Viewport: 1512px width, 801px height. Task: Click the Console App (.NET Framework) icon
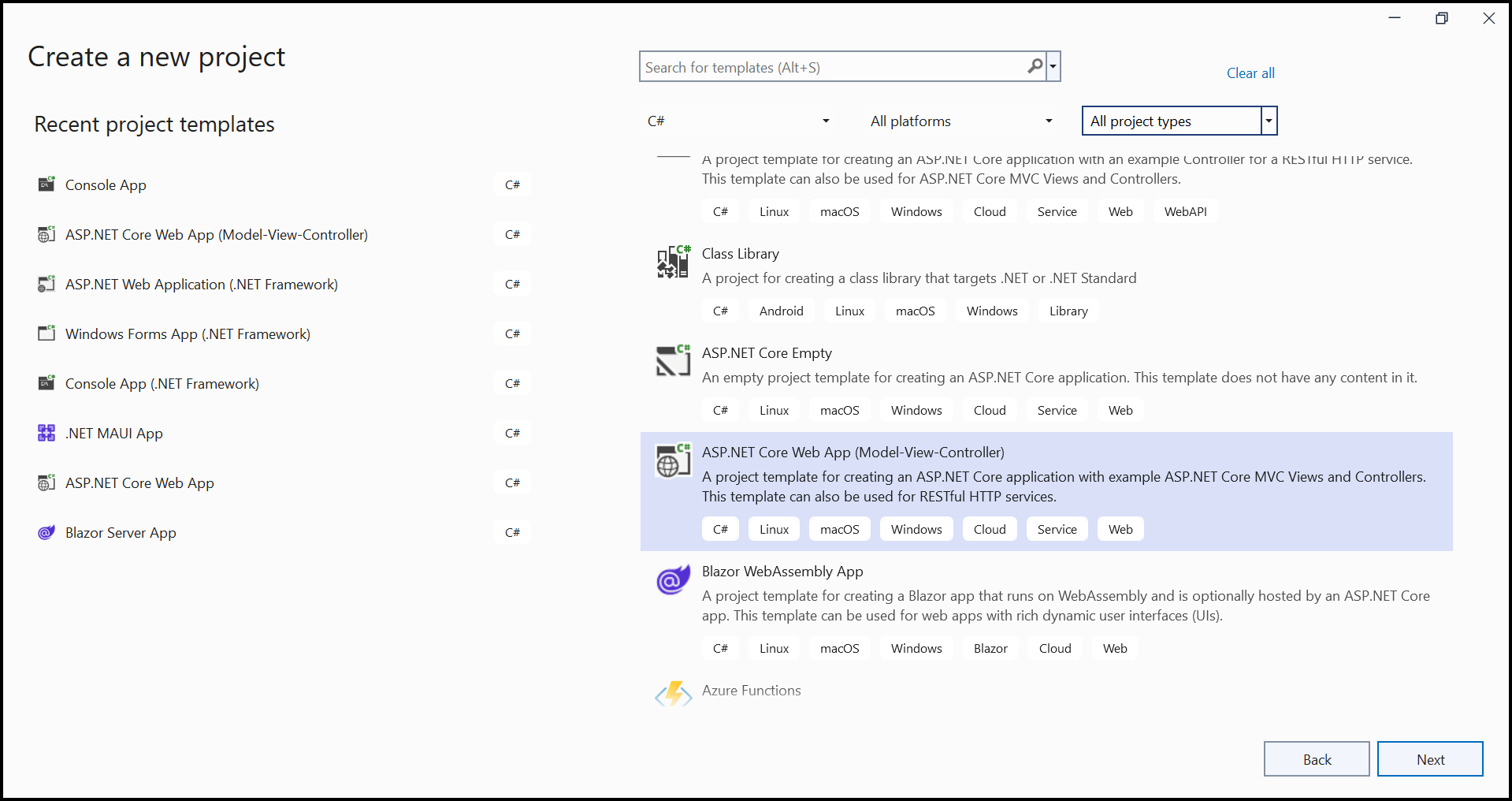pyautogui.click(x=46, y=382)
